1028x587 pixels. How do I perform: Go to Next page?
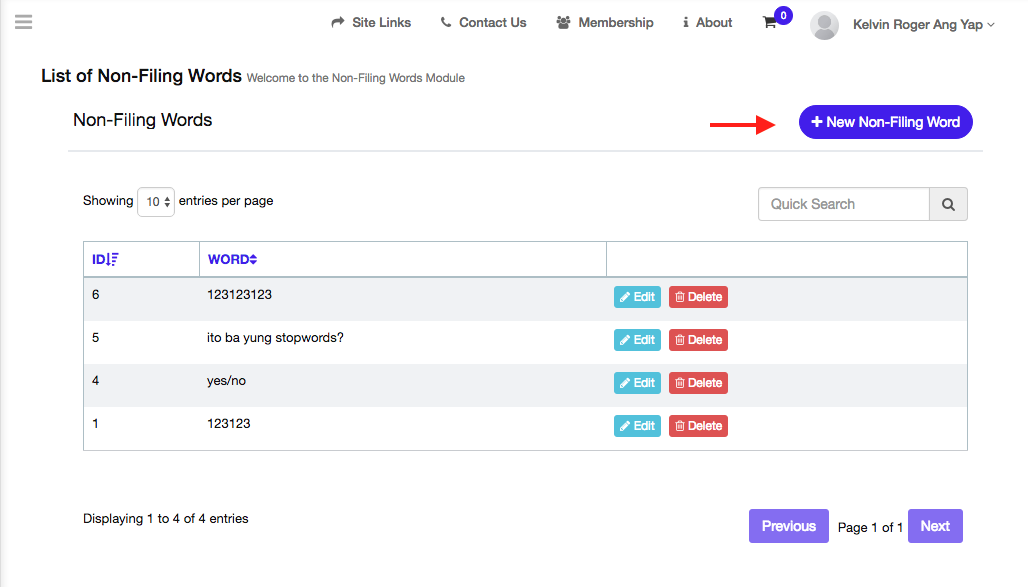point(935,526)
